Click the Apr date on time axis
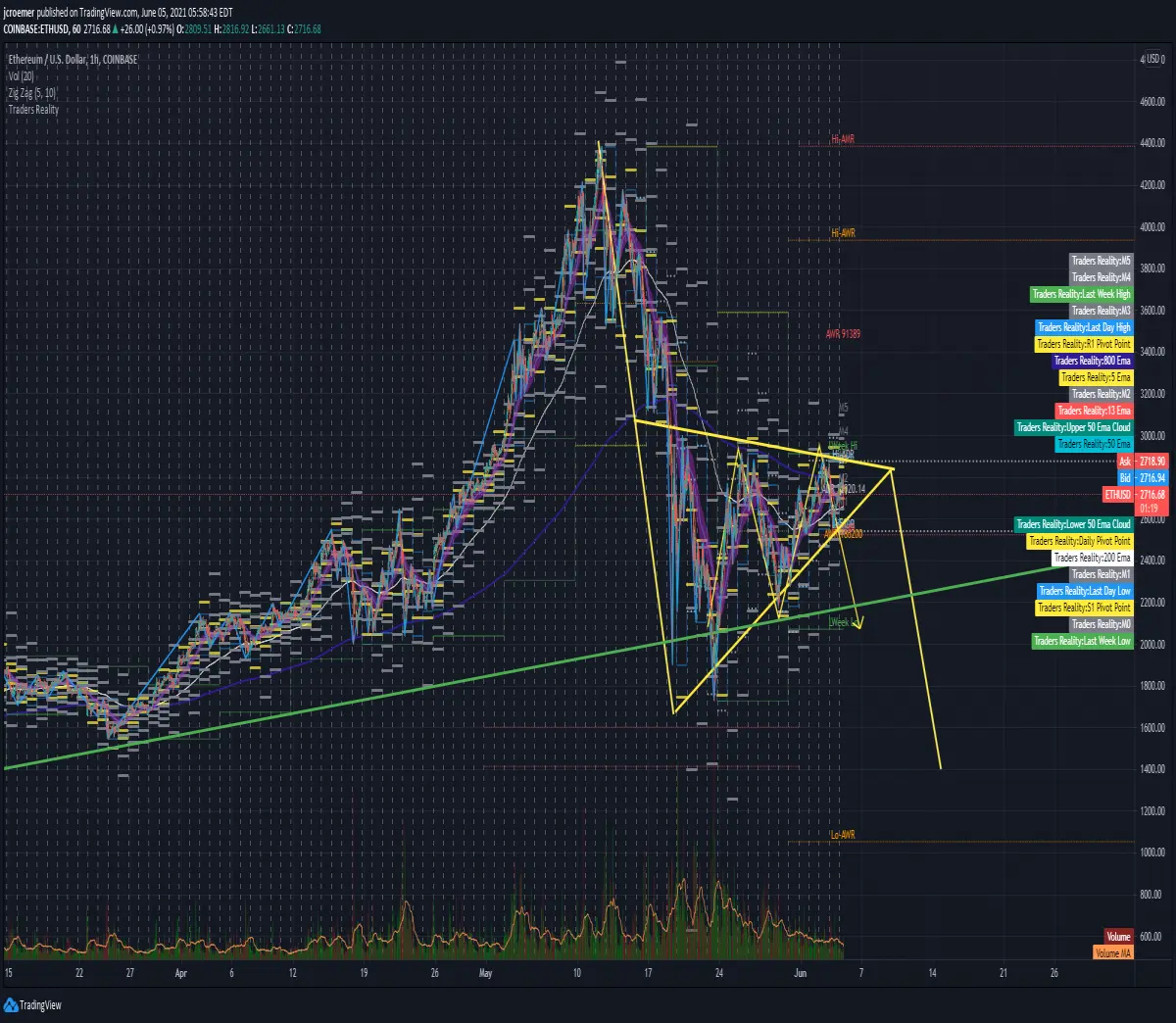Image resolution: width=1176 pixels, height=1023 pixels. [180, 973]
